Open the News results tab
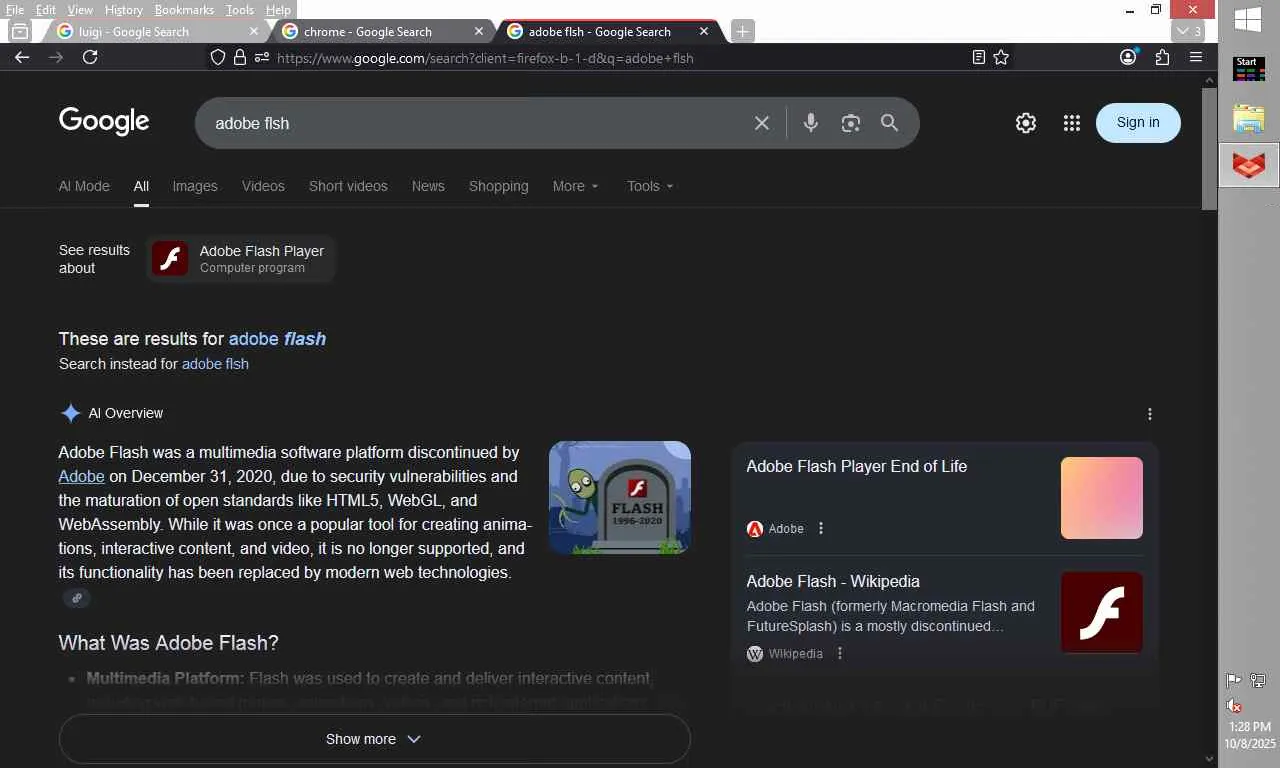 tap(428, 186)
